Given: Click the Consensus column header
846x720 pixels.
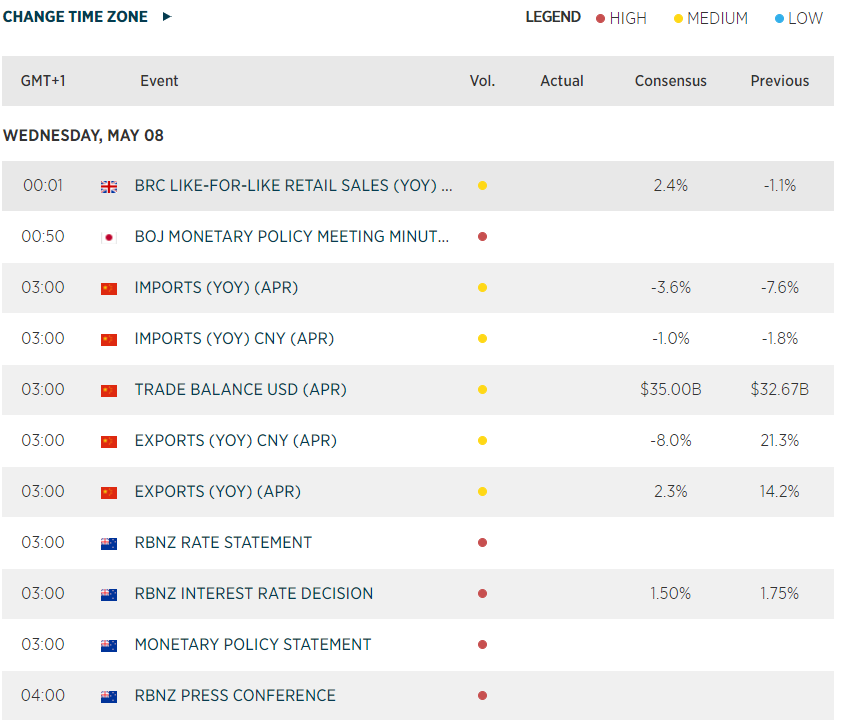Looking at the screenshot, I should pos(670,81).
